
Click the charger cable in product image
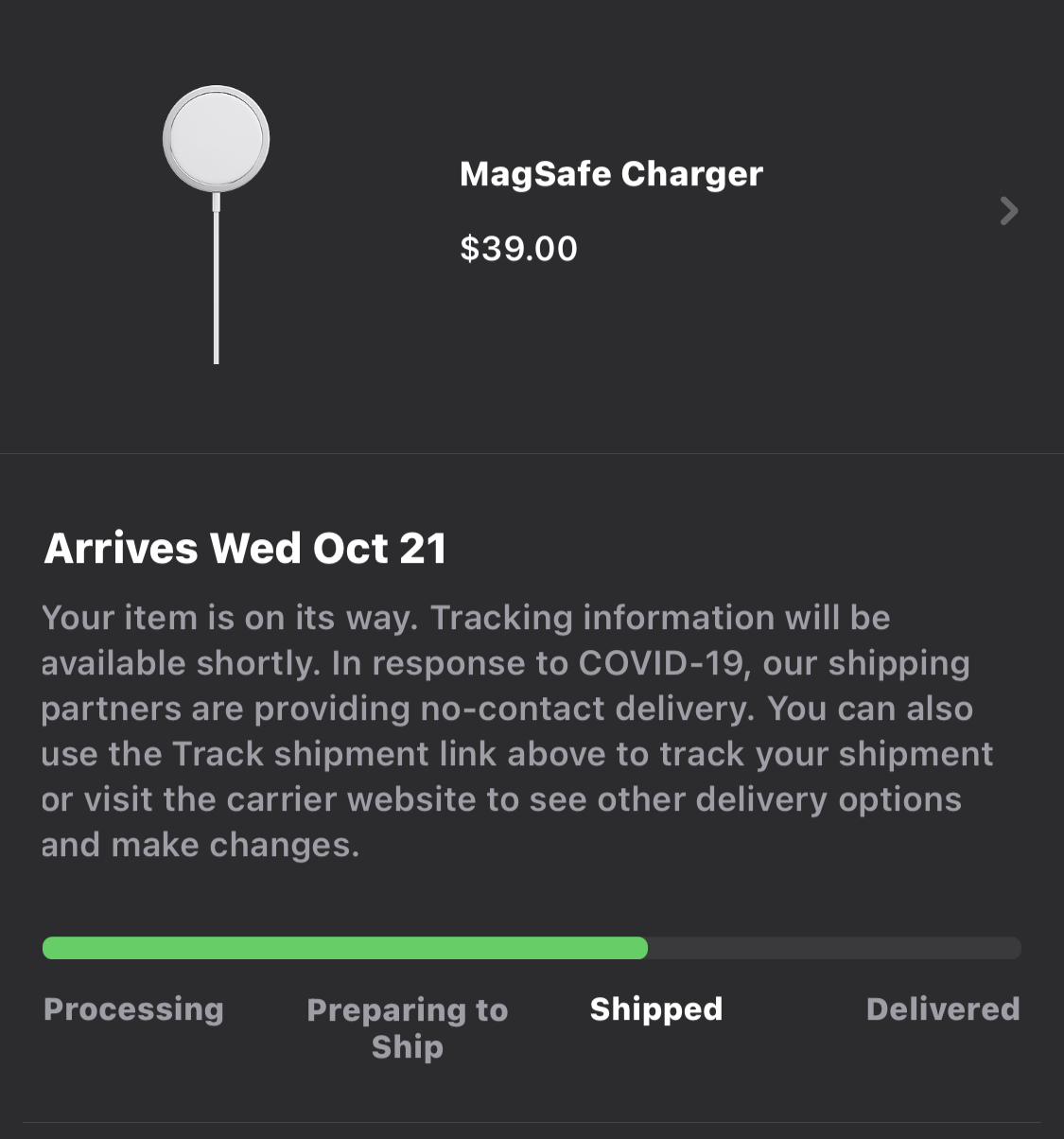217,284
